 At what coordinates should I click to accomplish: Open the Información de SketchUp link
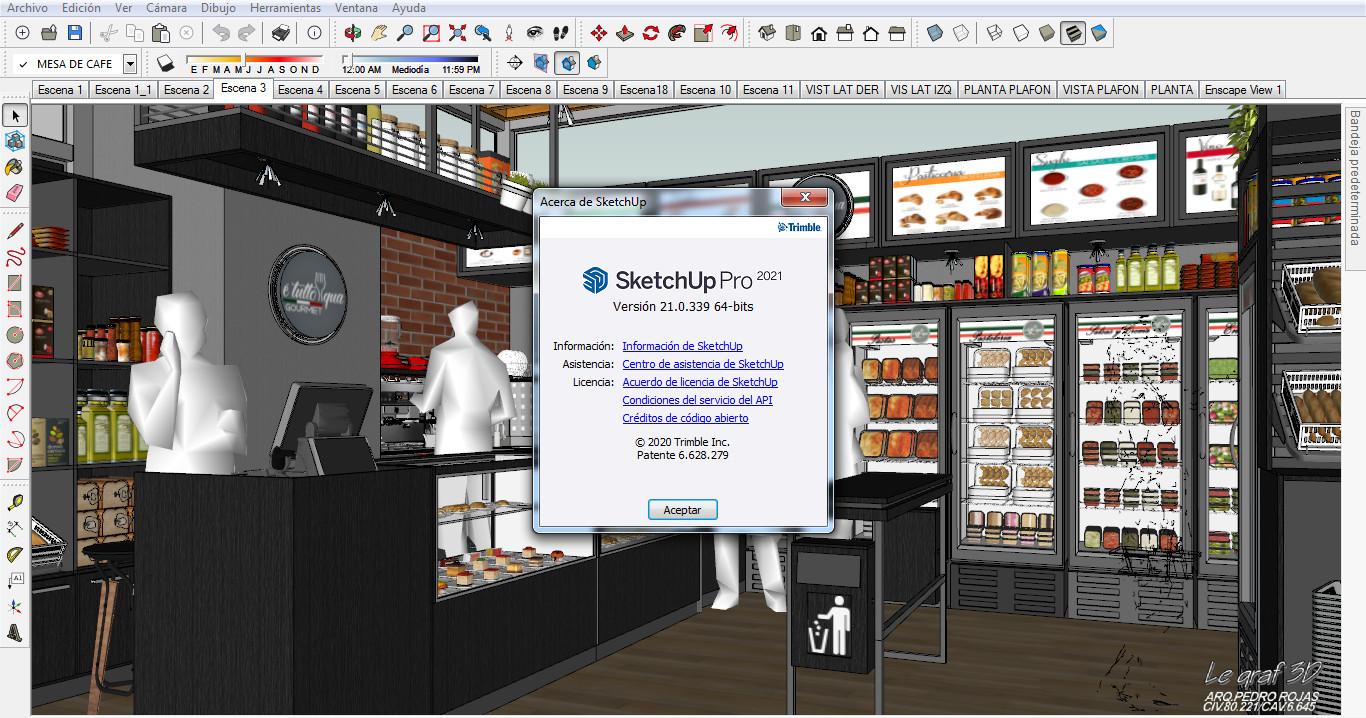click(x=683, y=346)
